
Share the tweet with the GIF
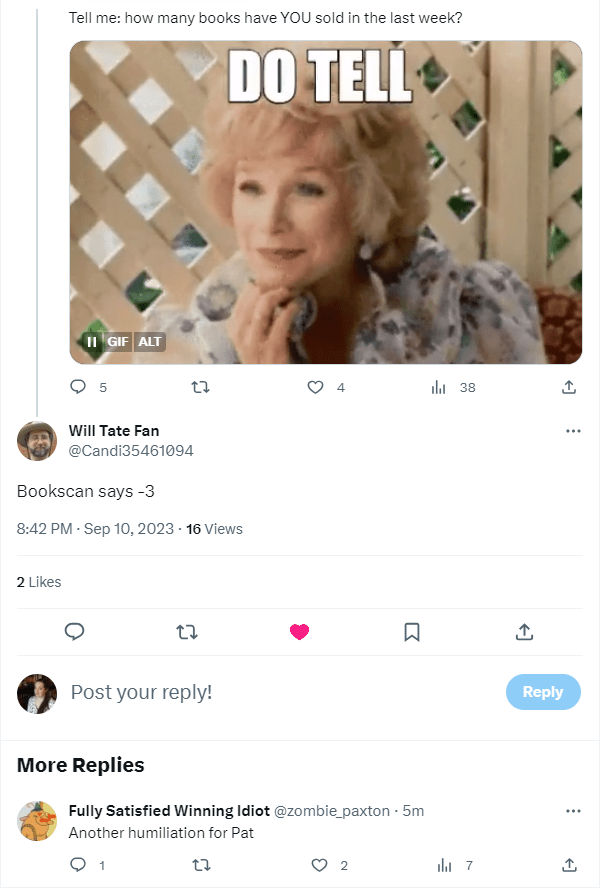coord(569,387)
